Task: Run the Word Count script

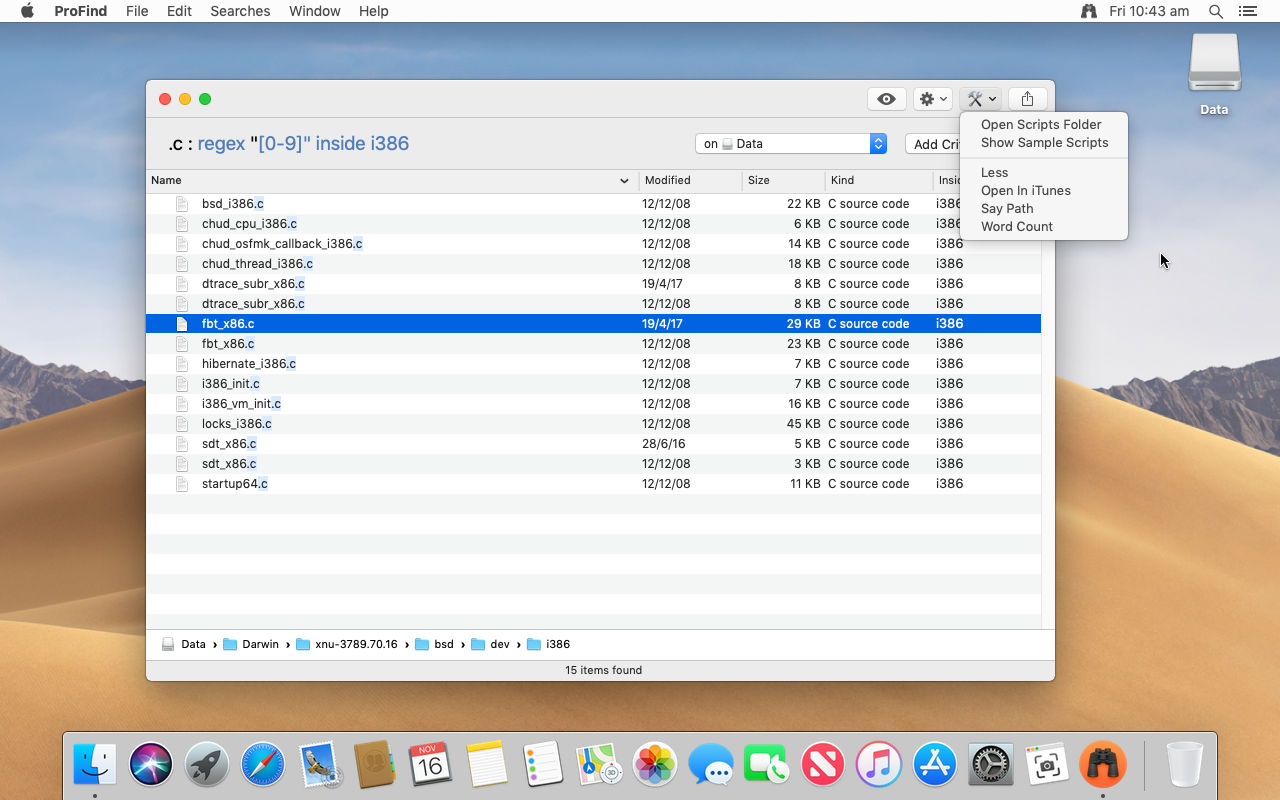Action: pos(1016,226)
